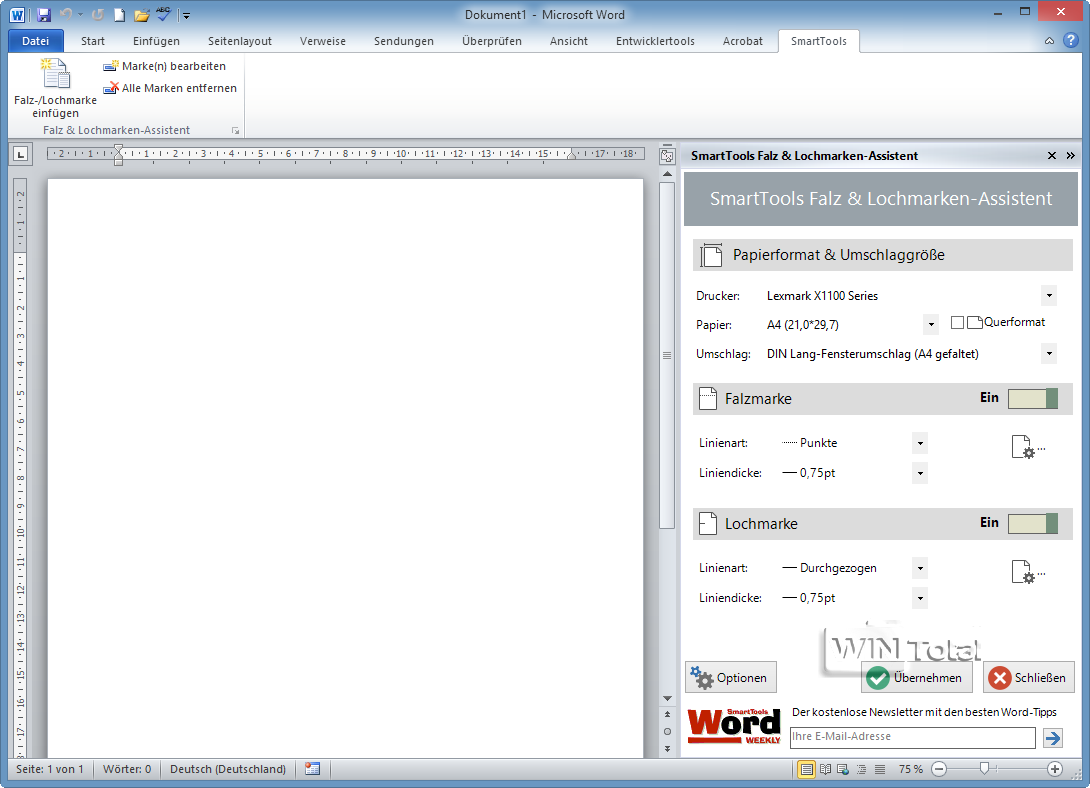Viewport: 1090px width, 788px height.
Task: Switch to the Acrobat ribbon tab
Action: (x=742, y=41)
